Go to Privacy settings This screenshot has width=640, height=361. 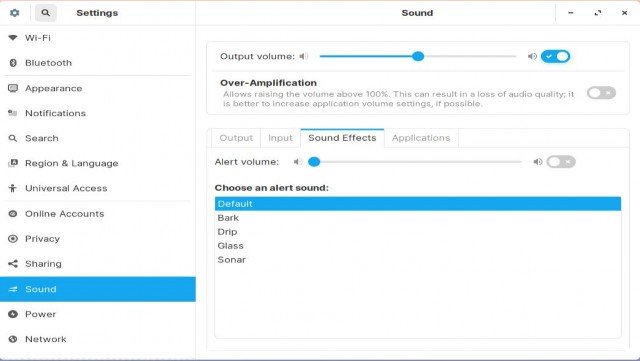tap(98, 238)
